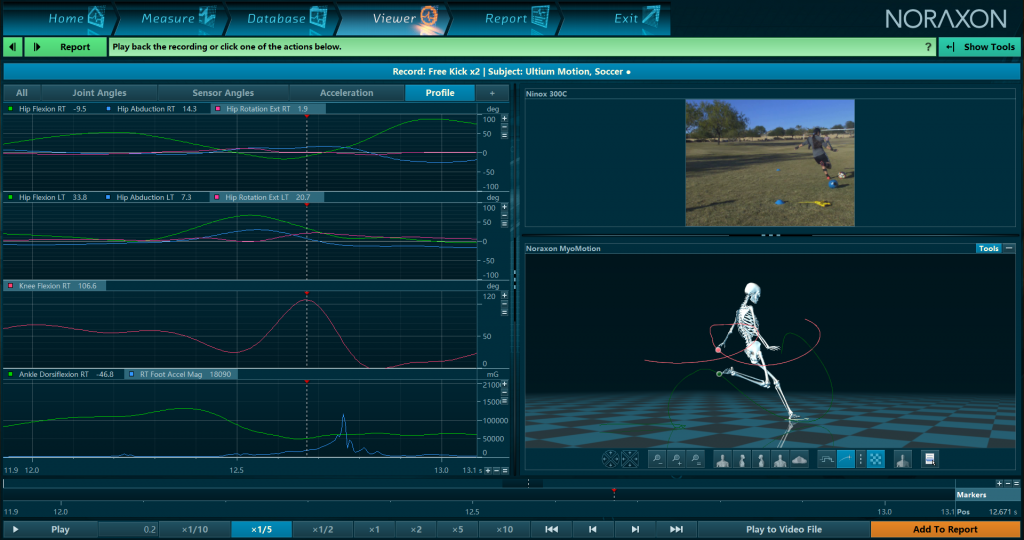Start playback with Play
1024x540 pixels.
[51, 529]
